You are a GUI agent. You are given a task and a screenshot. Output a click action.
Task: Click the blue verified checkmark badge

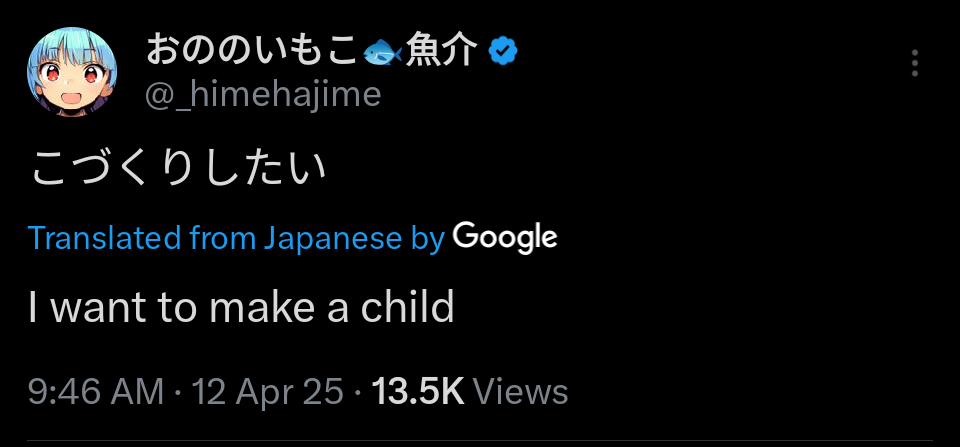503,49
